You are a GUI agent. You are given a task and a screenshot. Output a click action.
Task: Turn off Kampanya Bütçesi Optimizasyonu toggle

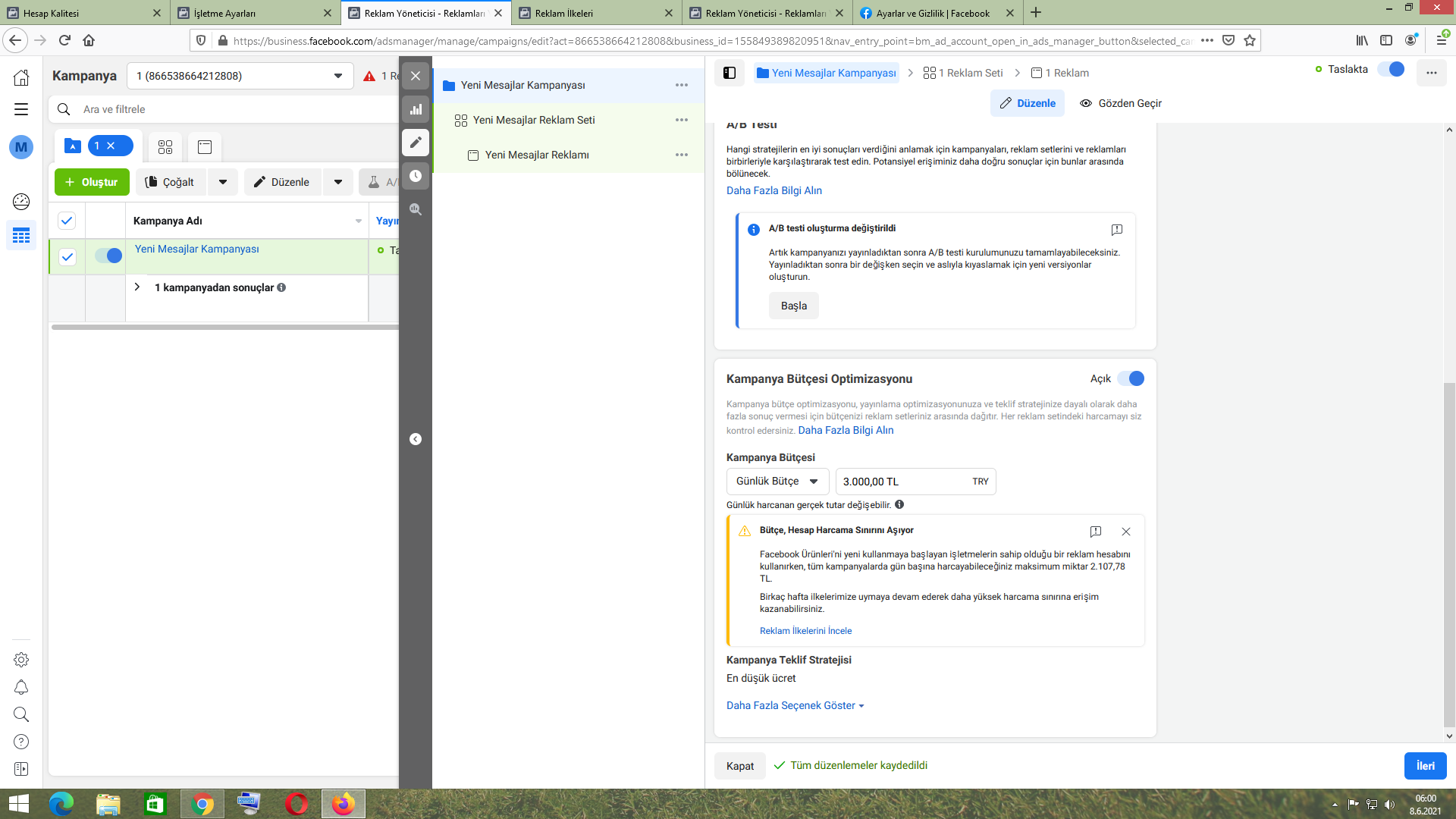1131,378
